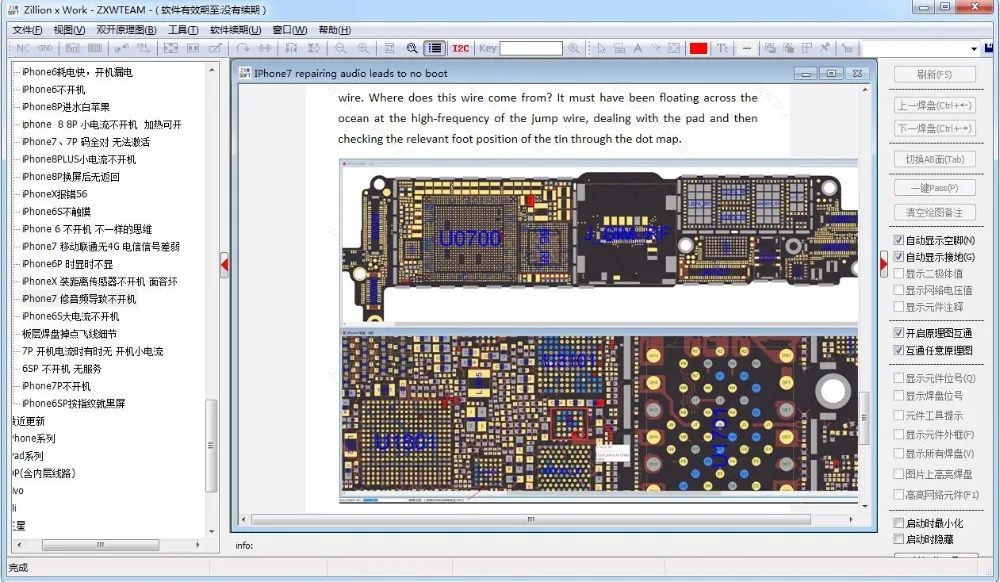
Task: Click the GND toolbar icon
Action: click(45, 48)
